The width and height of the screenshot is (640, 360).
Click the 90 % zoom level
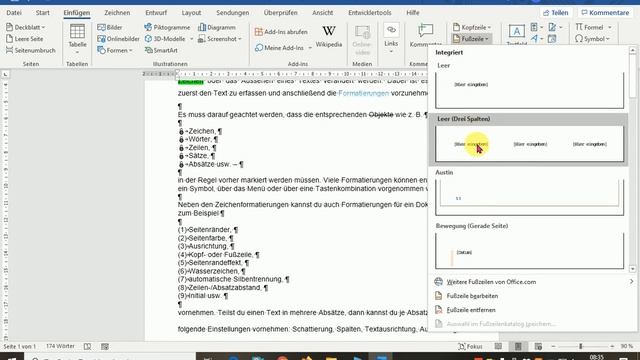coord(627,347)
